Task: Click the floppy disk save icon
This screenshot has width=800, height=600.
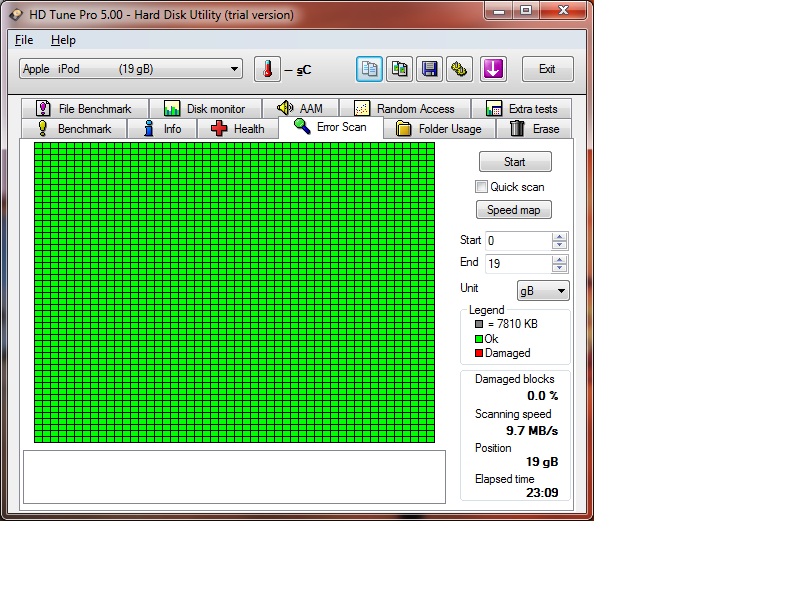Action: (429, 69)
